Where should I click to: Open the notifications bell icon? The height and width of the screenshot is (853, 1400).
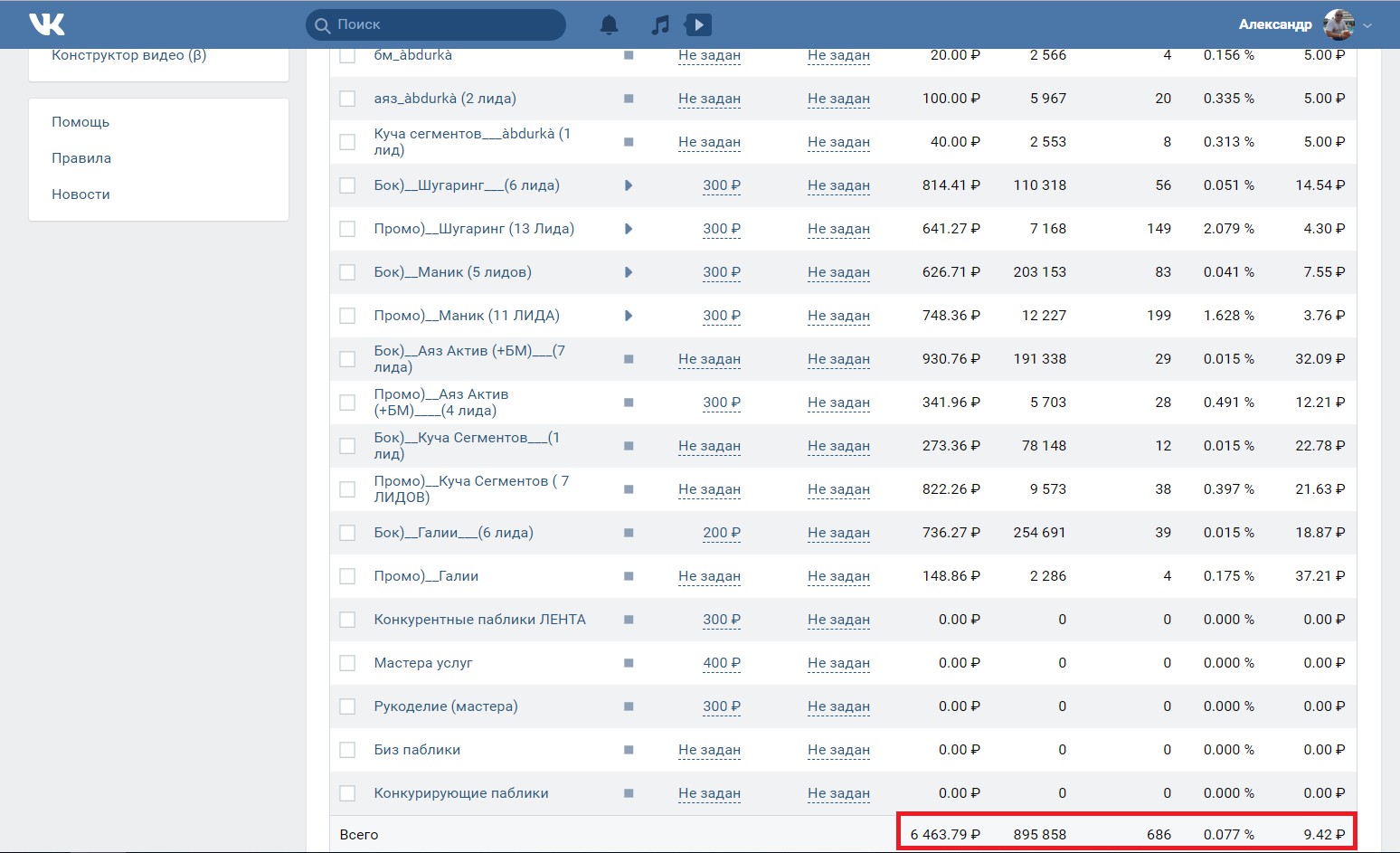pyautogui.click(x=610, y=24)
